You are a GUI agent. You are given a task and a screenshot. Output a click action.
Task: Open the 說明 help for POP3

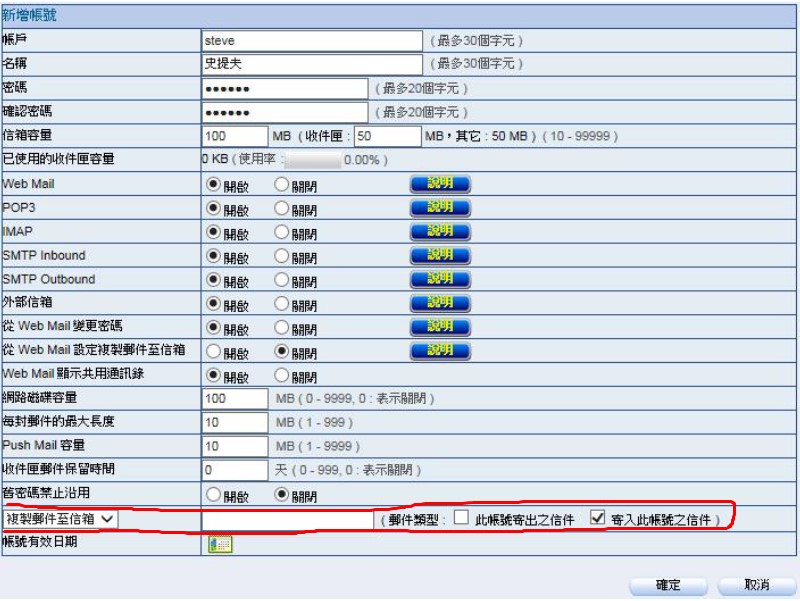440,208
